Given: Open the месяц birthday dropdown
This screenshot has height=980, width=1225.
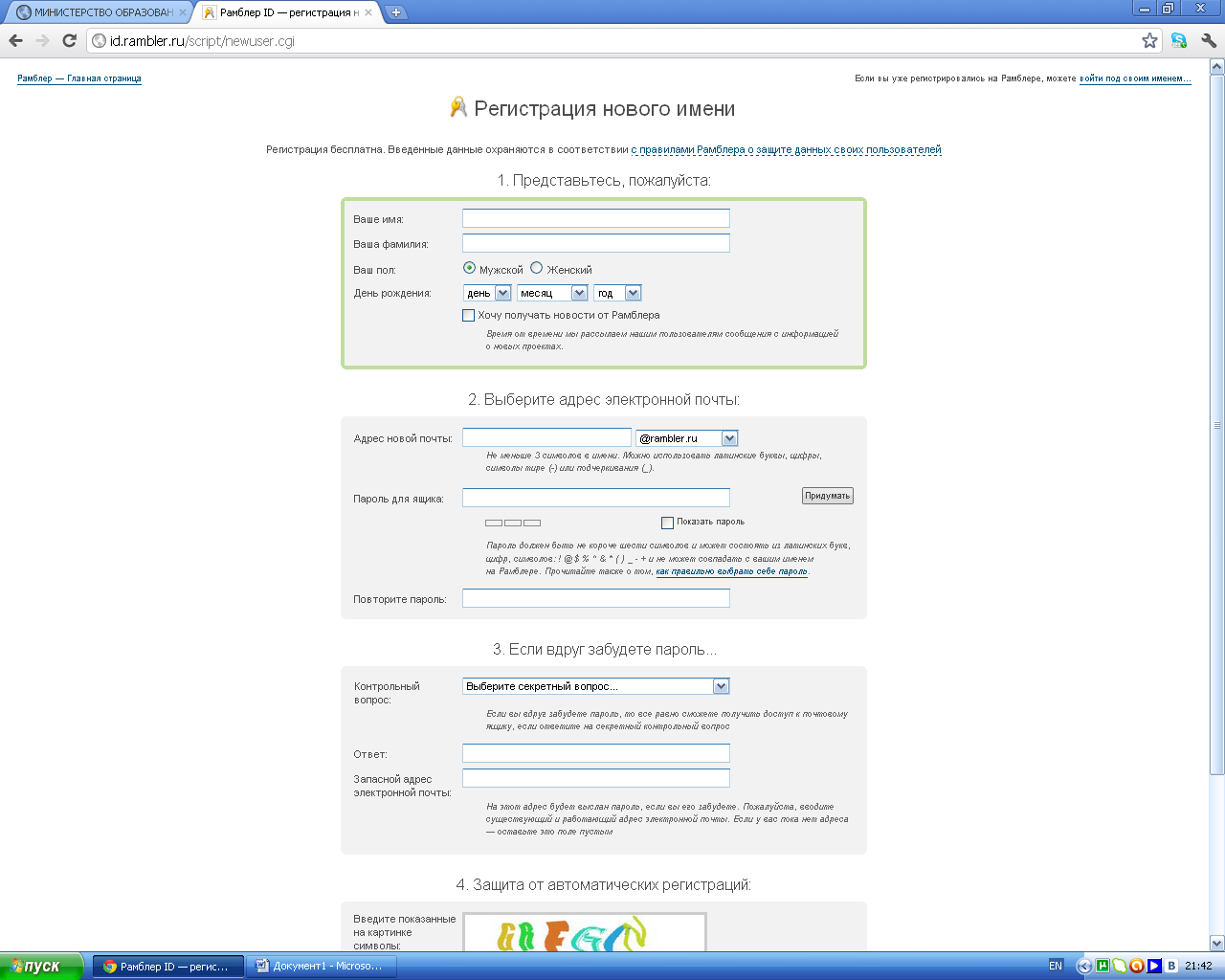Looking at the screenshot, I should click(x=552, y=293).
